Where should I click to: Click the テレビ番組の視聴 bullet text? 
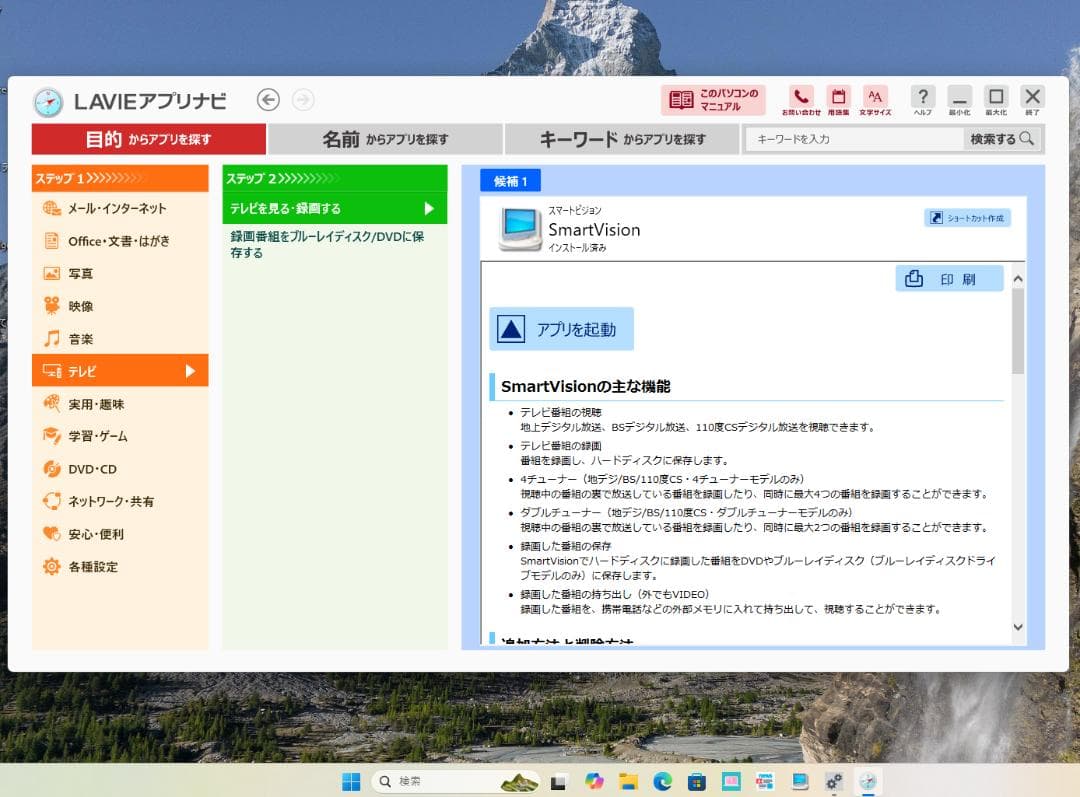pyautogui.click(x=561, y=412)
